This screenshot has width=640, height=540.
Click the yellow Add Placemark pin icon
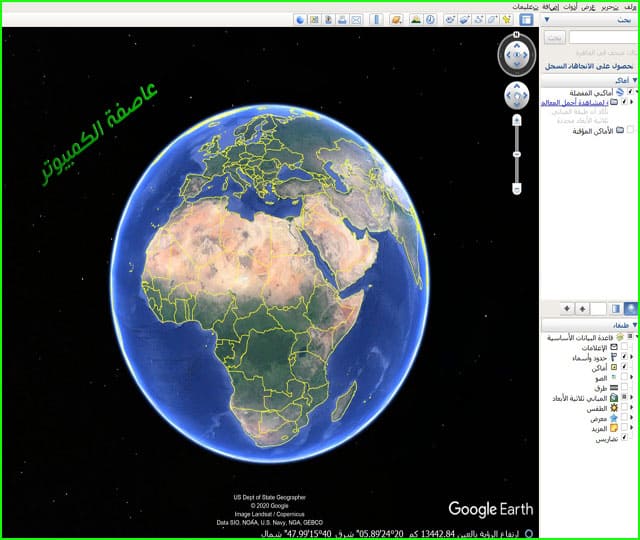coord(507,19)
